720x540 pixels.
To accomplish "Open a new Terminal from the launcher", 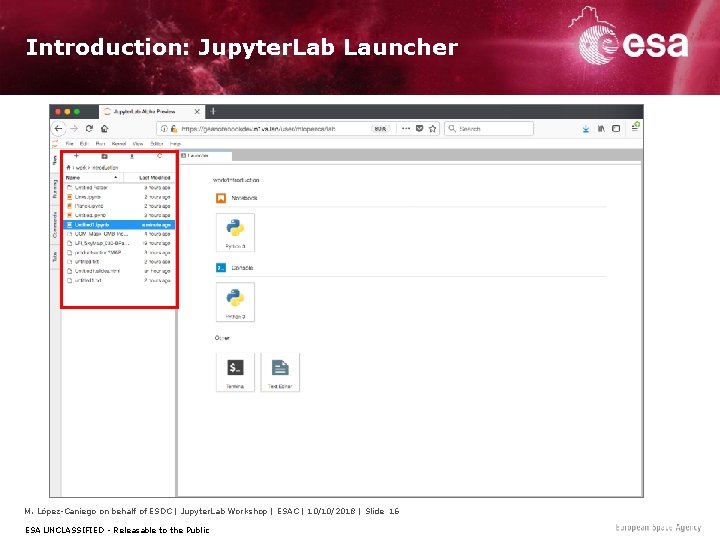I will [235, 372].
